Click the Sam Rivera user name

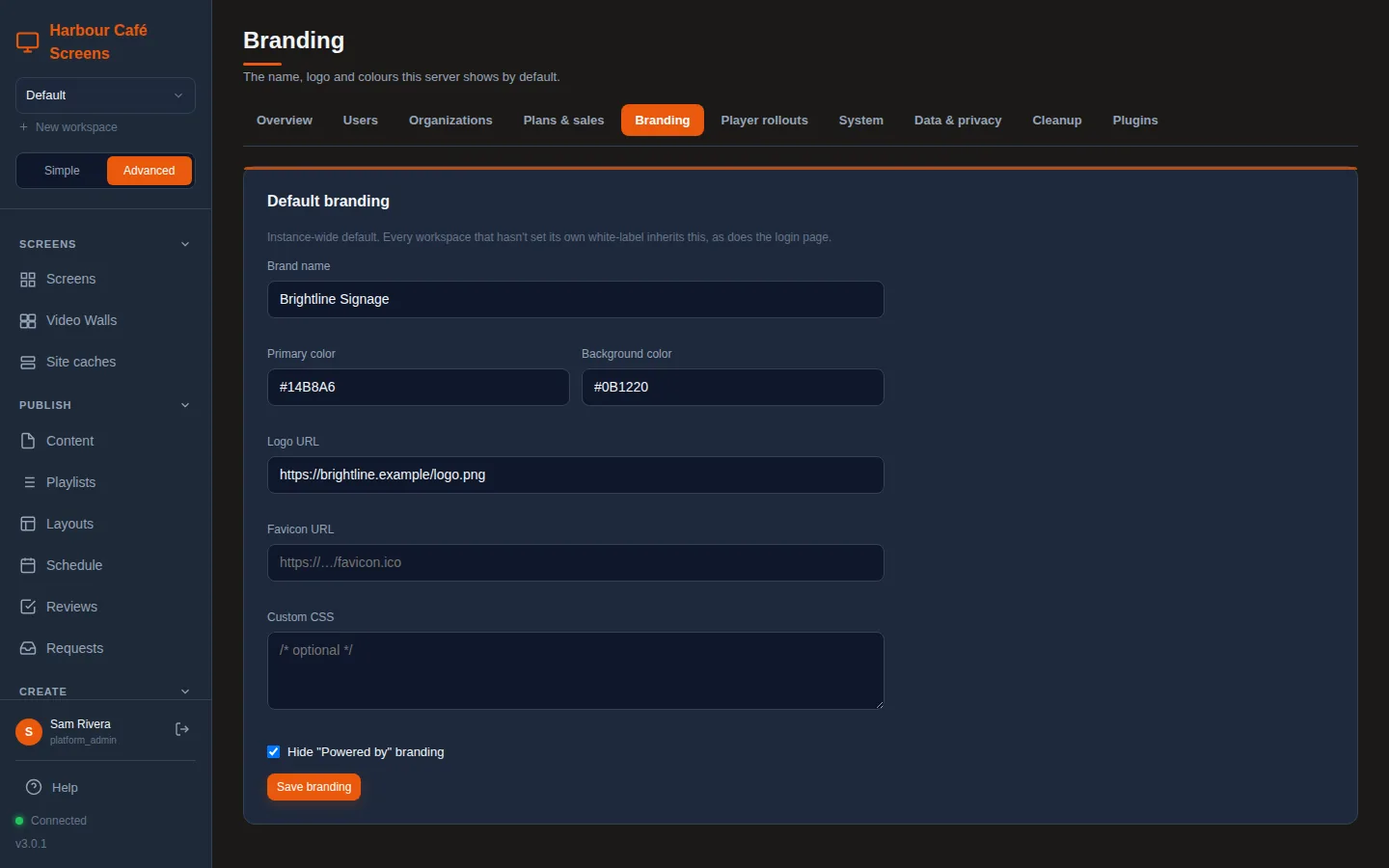tap(80, 724)
